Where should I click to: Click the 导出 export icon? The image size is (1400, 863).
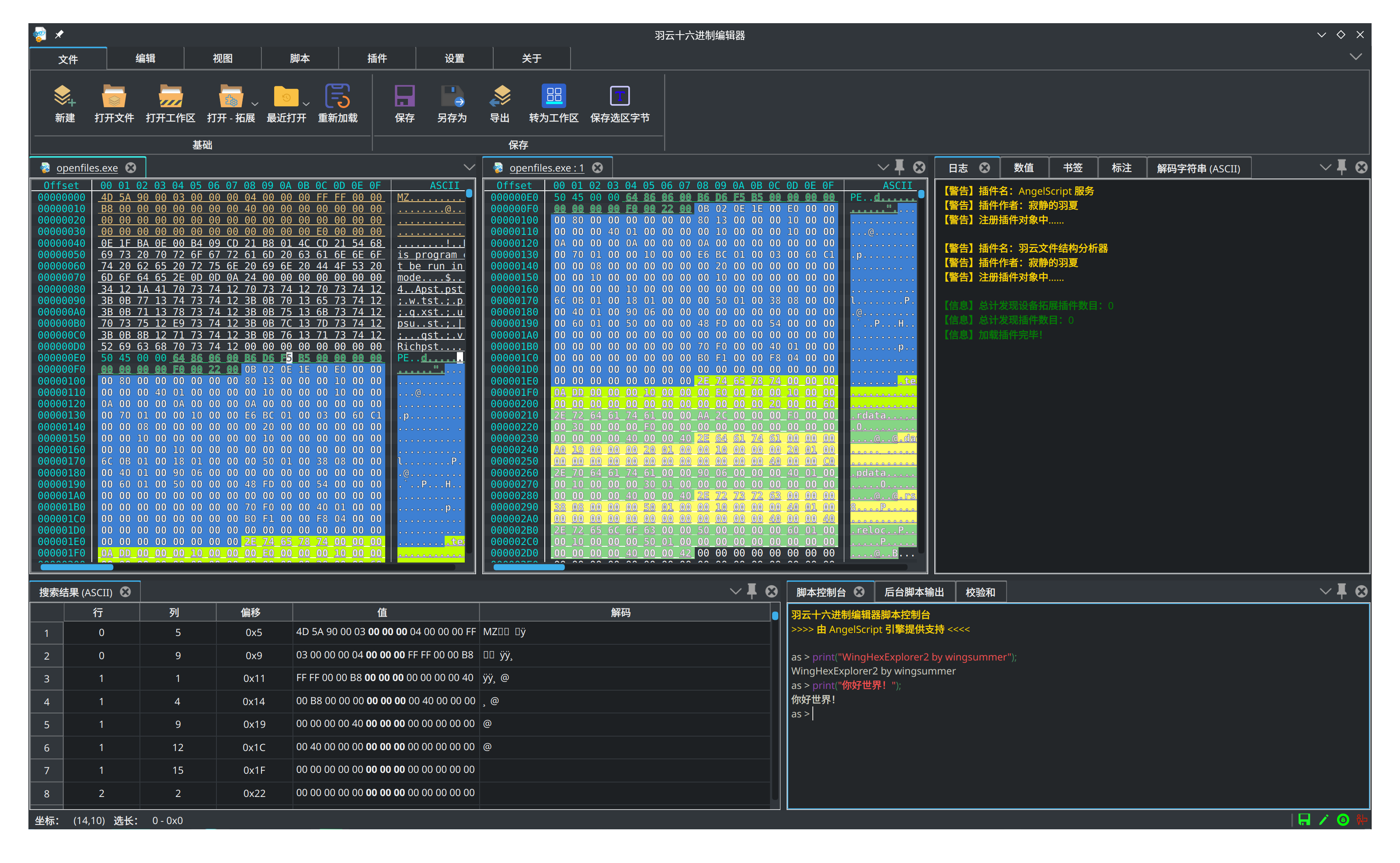(x=500, y=96)
